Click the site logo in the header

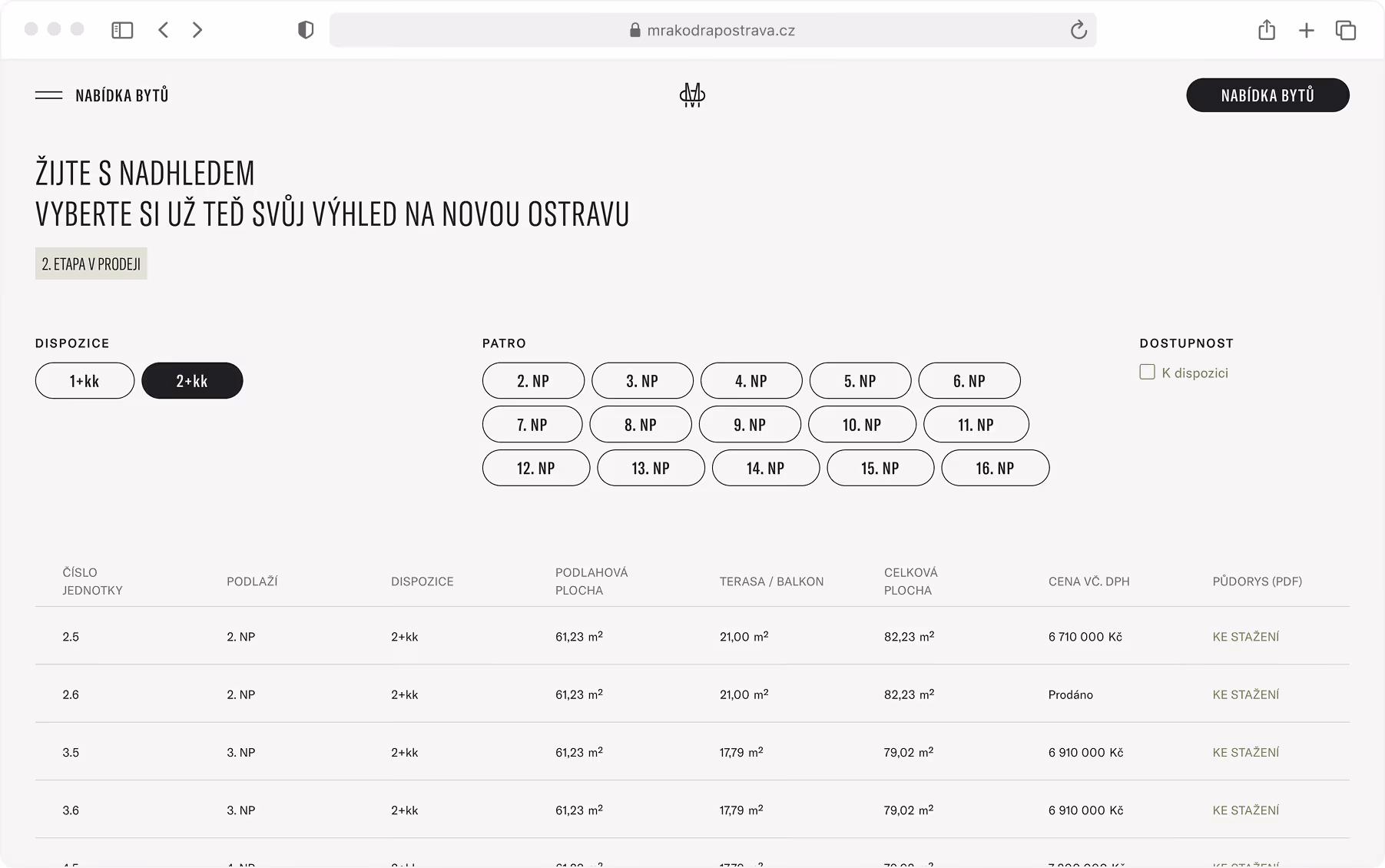(692, 95)
